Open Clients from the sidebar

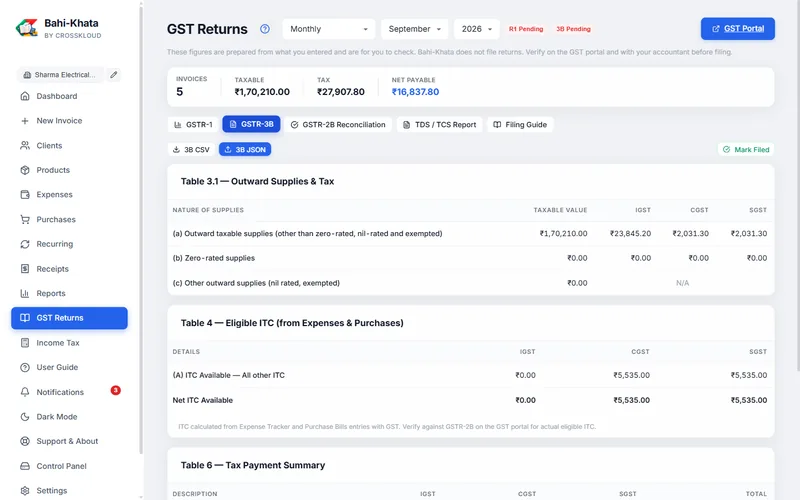click(x=69, y=145)
